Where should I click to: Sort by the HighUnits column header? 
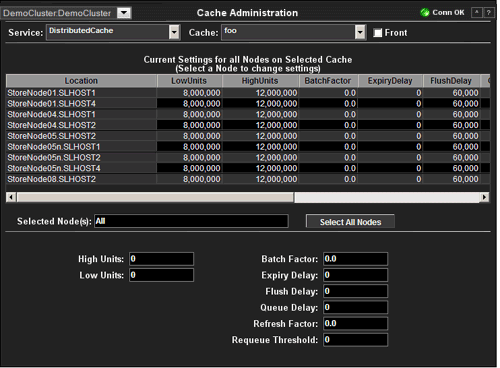pyautogui.click(x=260, y=81)
